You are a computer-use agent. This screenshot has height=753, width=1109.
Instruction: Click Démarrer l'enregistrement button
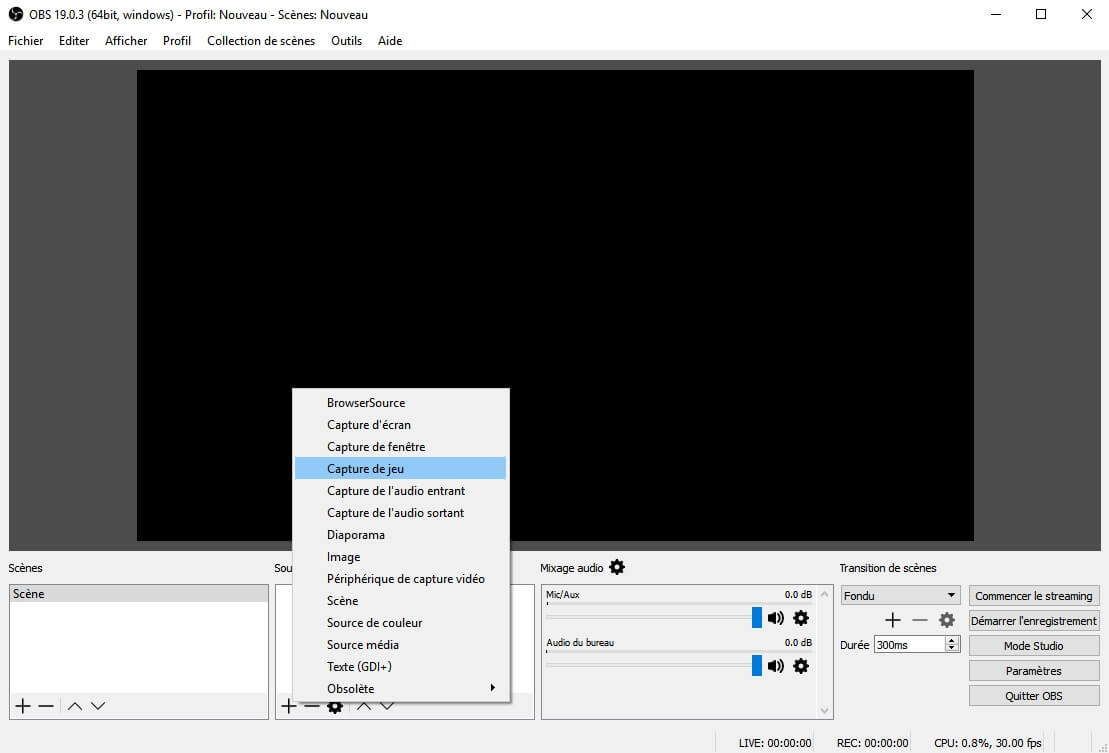click(x=1033, y=620)
